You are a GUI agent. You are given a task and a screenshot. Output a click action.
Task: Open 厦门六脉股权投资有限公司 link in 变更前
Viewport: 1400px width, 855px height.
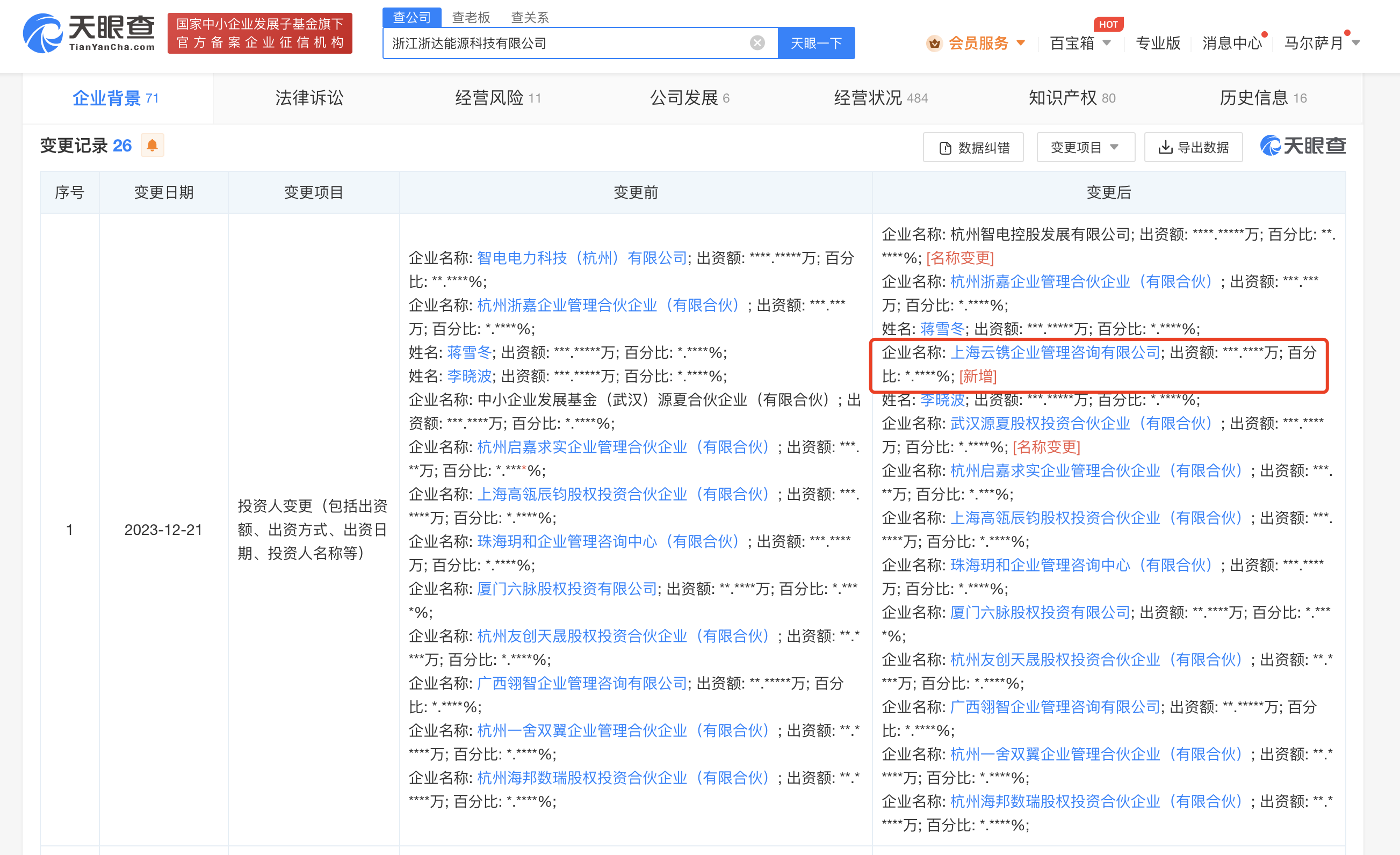click(x=567, y=589)
